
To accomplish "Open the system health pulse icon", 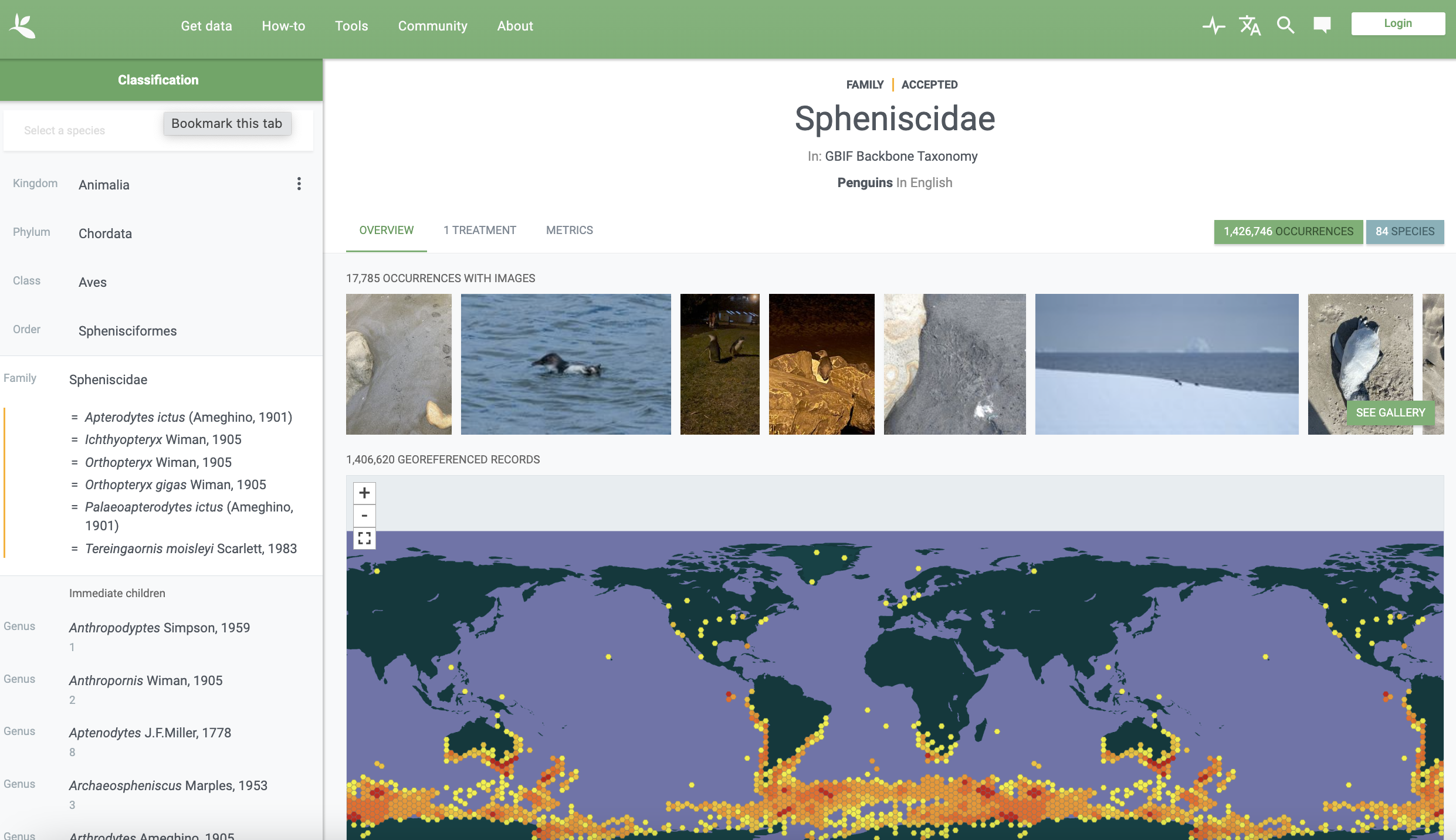I will 1213,25.
